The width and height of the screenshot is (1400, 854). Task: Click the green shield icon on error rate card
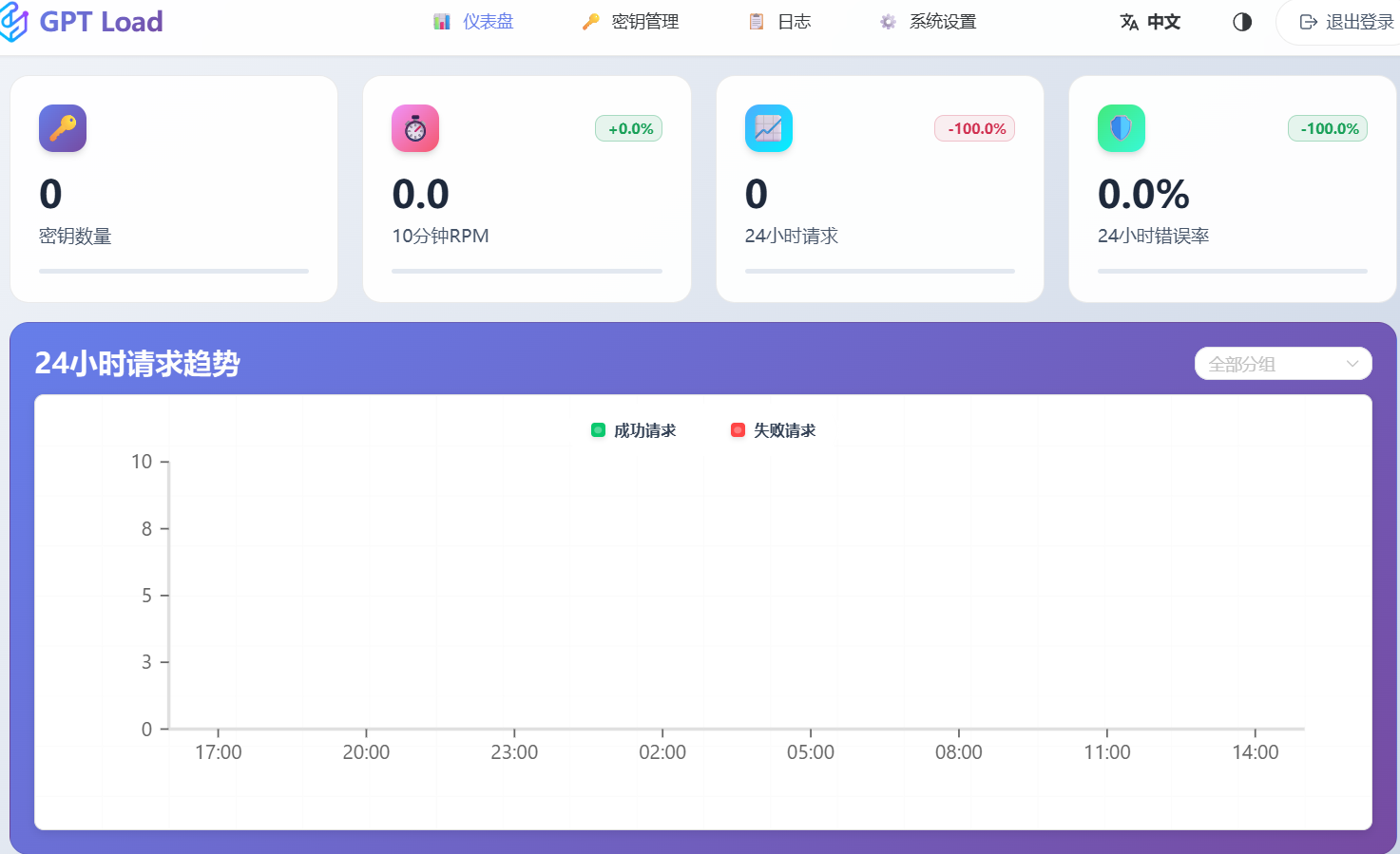tap(1121, 128)
